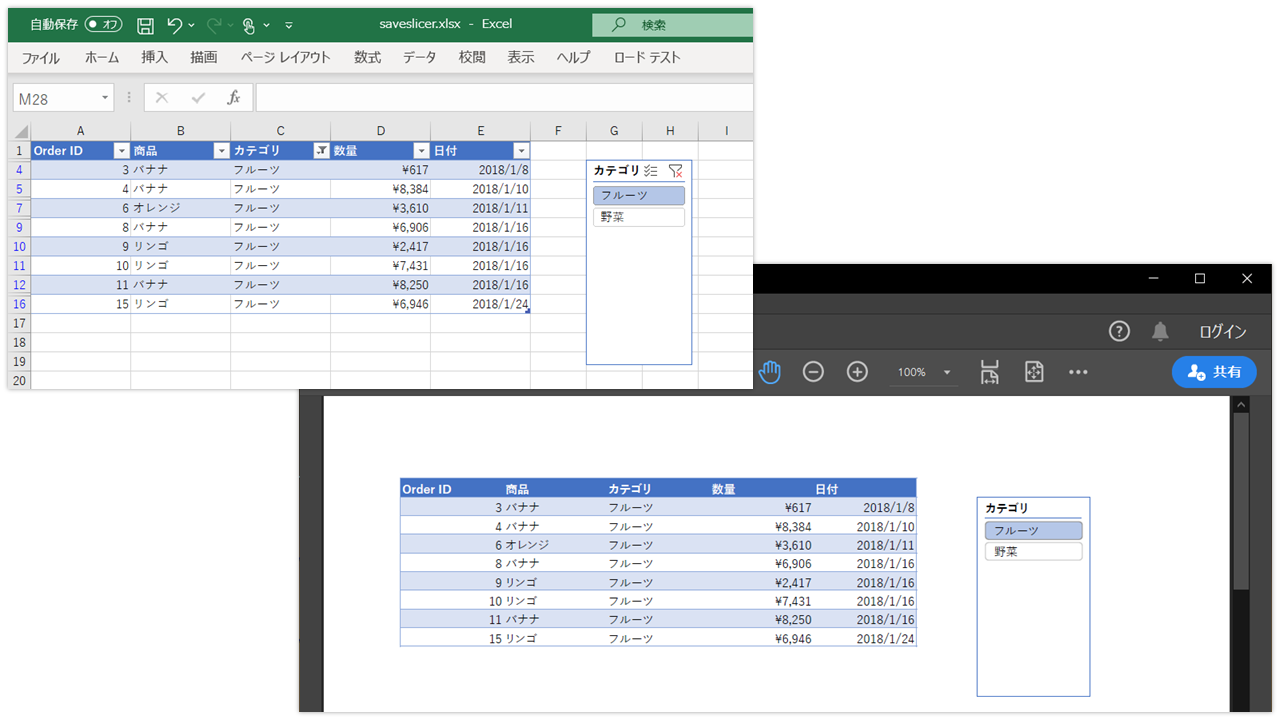Image resolution: width=1280 pixels, height=720 pixels.
Task: Clear the カテゴリ slicer filter icon
Action: [x=676, y=171]
